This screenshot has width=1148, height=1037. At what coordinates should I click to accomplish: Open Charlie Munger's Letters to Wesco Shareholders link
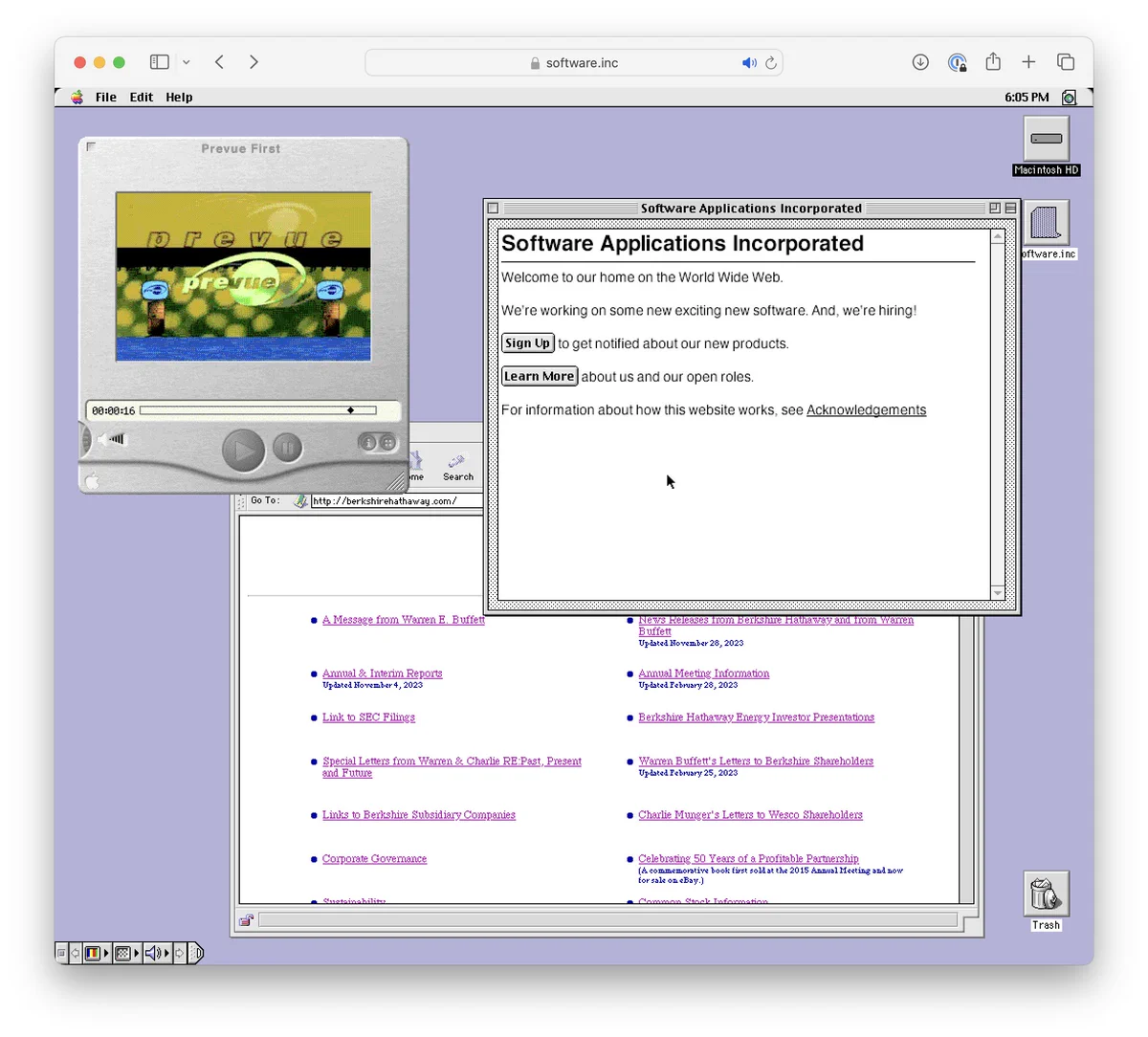tap(750, 815)
